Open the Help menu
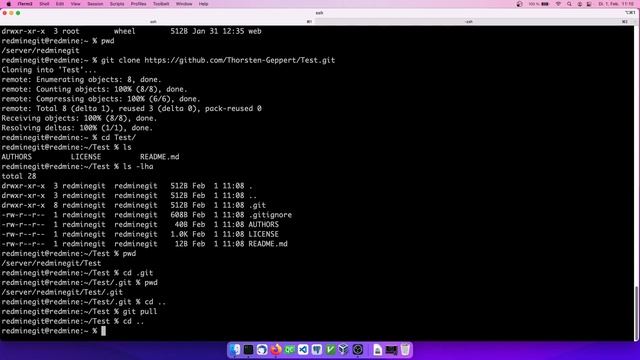 (203, 4)
